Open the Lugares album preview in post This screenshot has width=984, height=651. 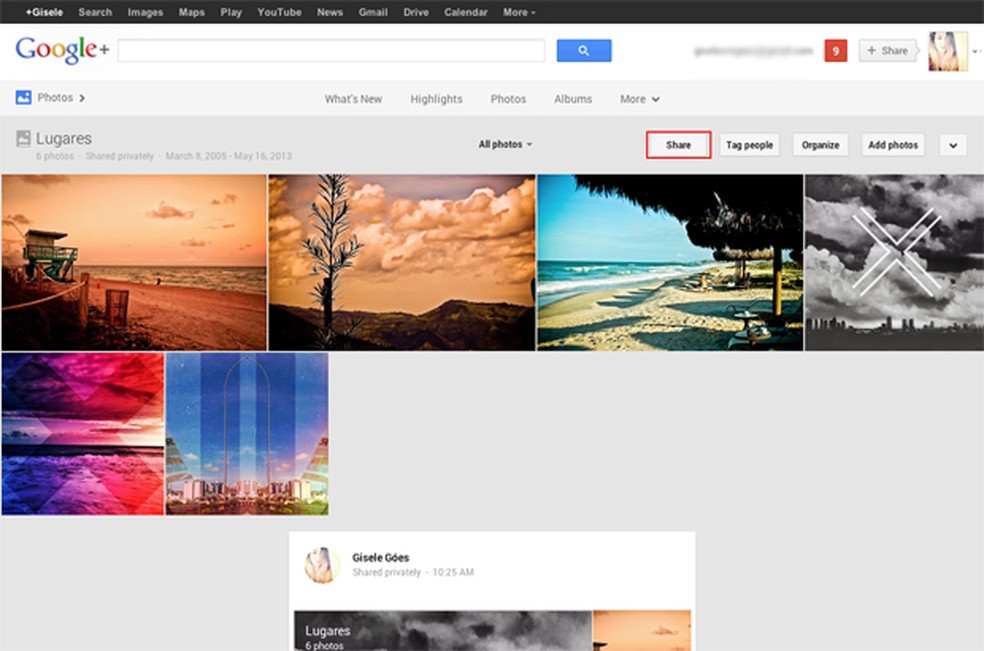443,630
